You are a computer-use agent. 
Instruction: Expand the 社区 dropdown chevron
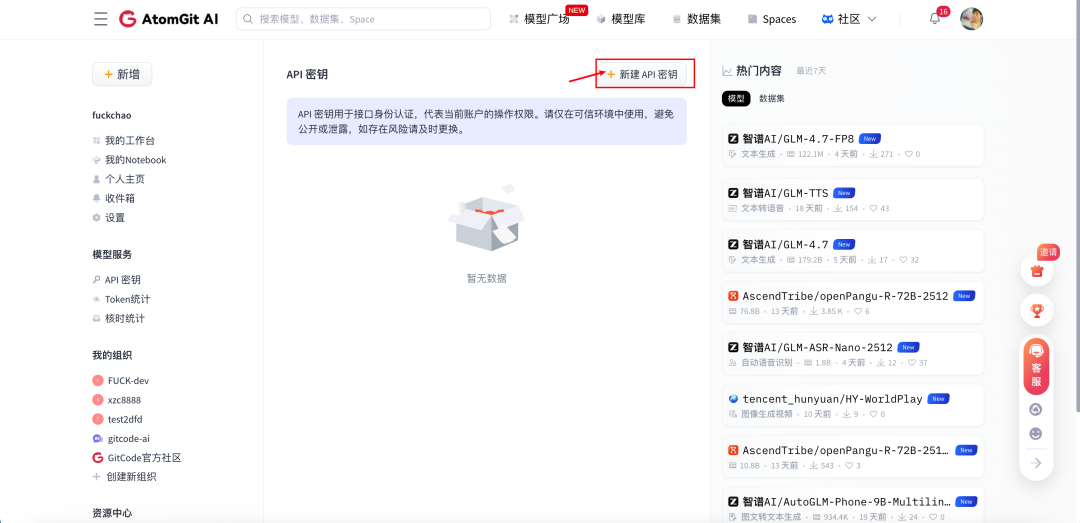[871, 19]
